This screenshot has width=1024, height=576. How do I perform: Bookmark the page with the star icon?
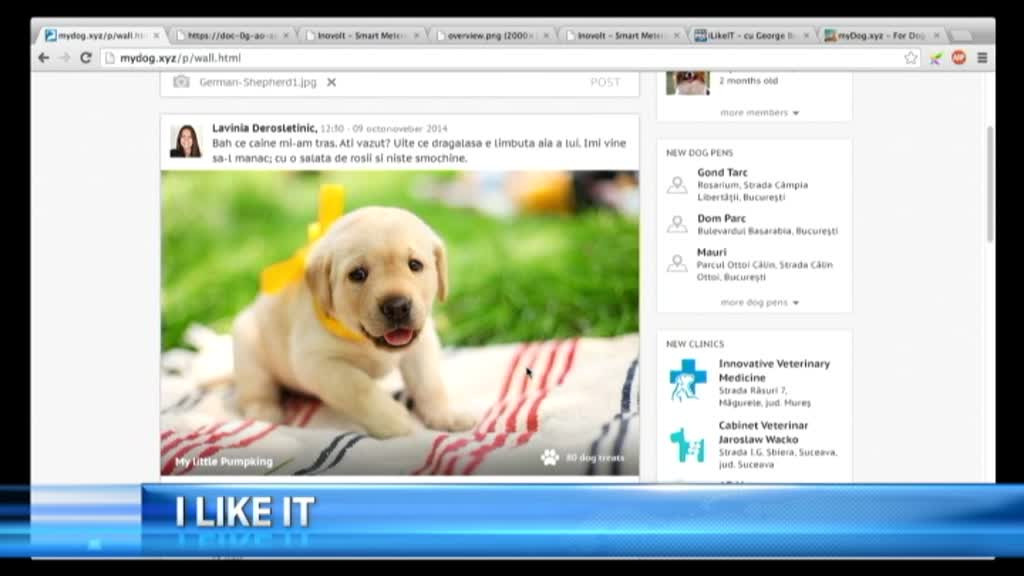point(911,58)
